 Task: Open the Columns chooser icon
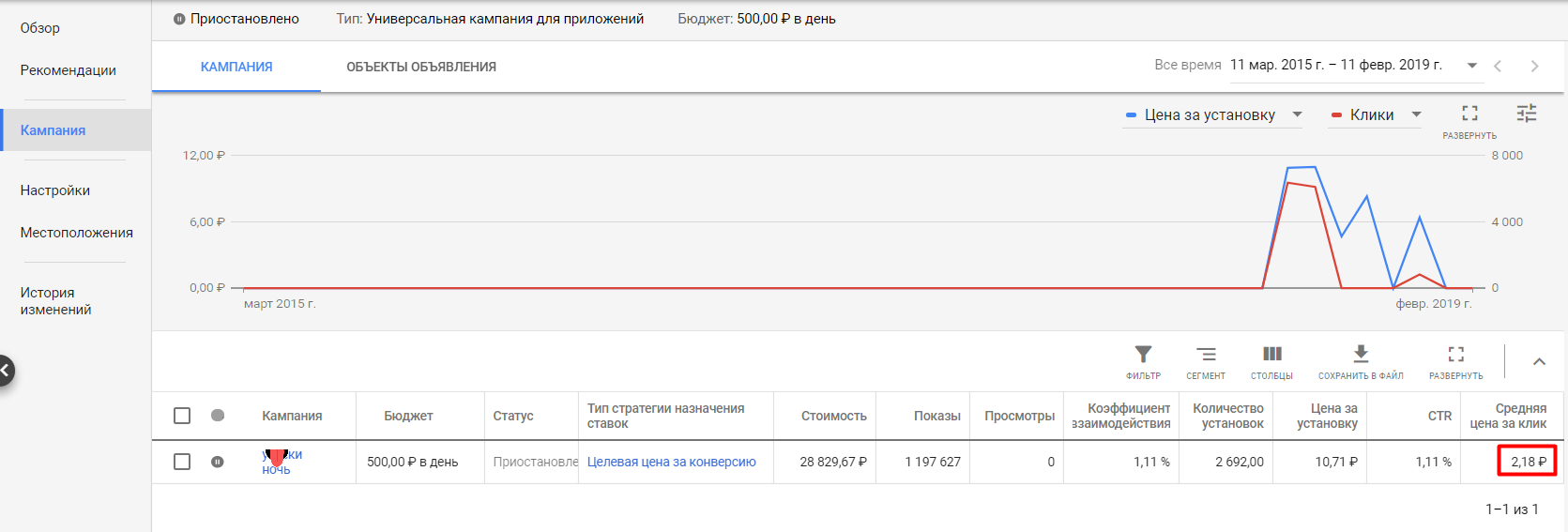(1271, 354)
